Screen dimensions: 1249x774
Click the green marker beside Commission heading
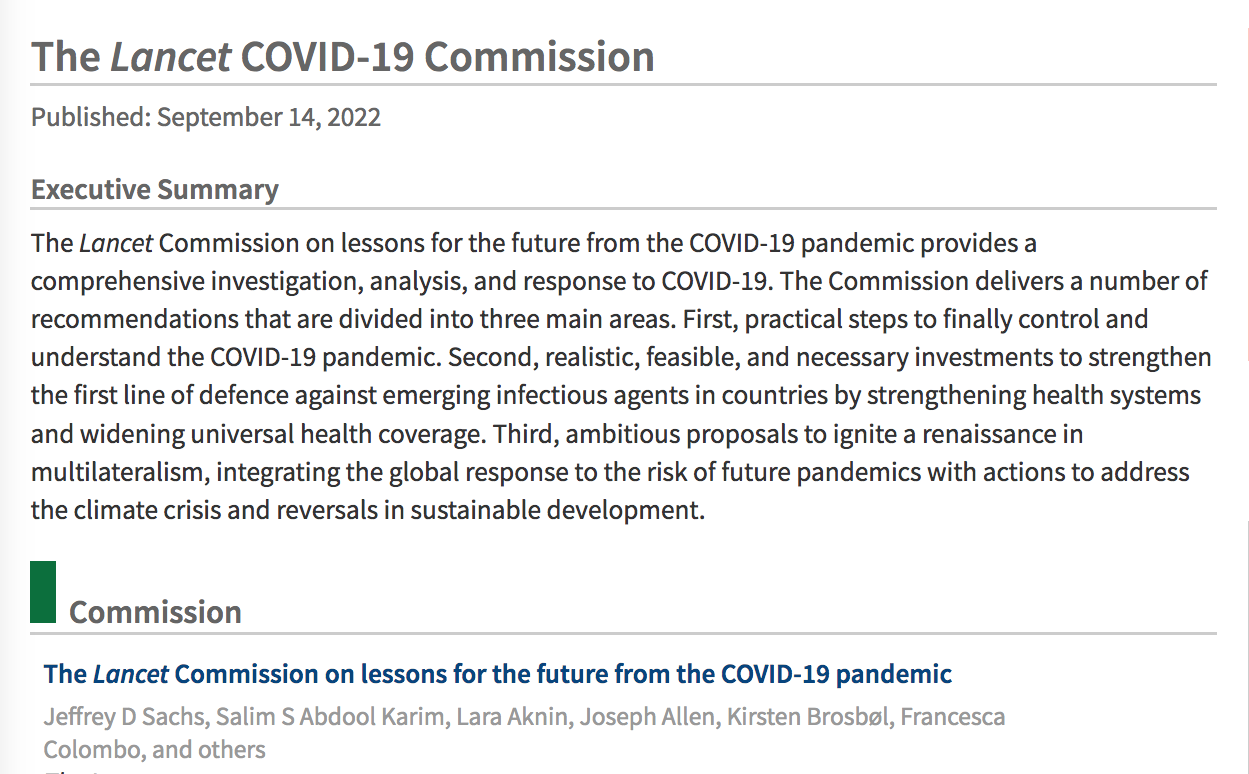tap(43, 592)
